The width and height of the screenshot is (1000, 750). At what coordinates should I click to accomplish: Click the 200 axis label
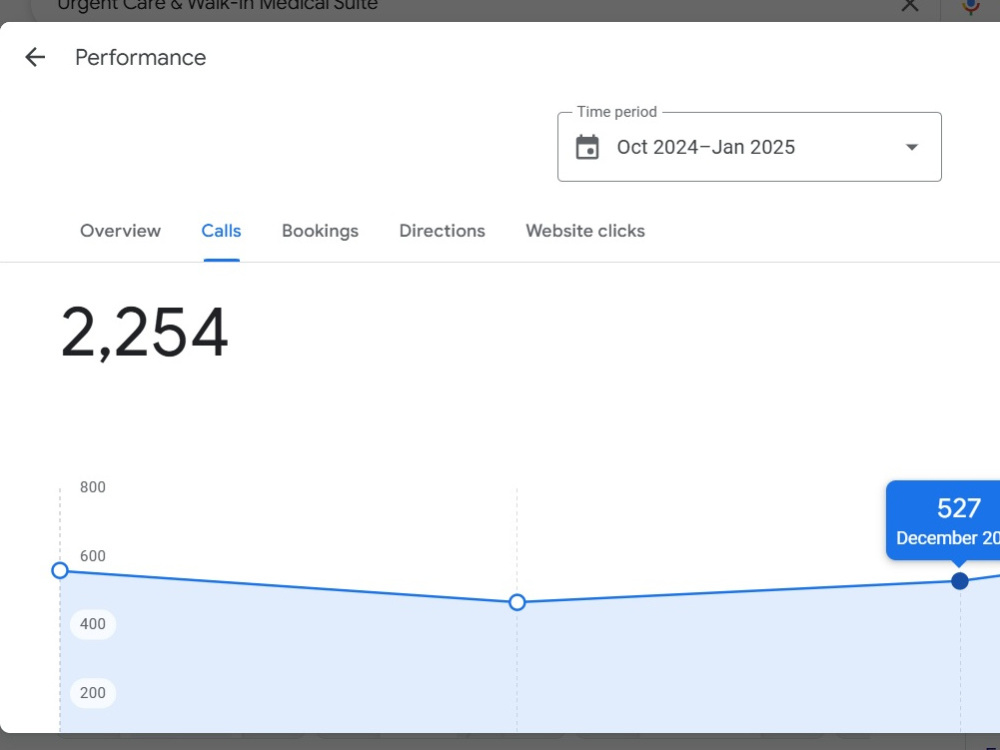click(92, 693)
